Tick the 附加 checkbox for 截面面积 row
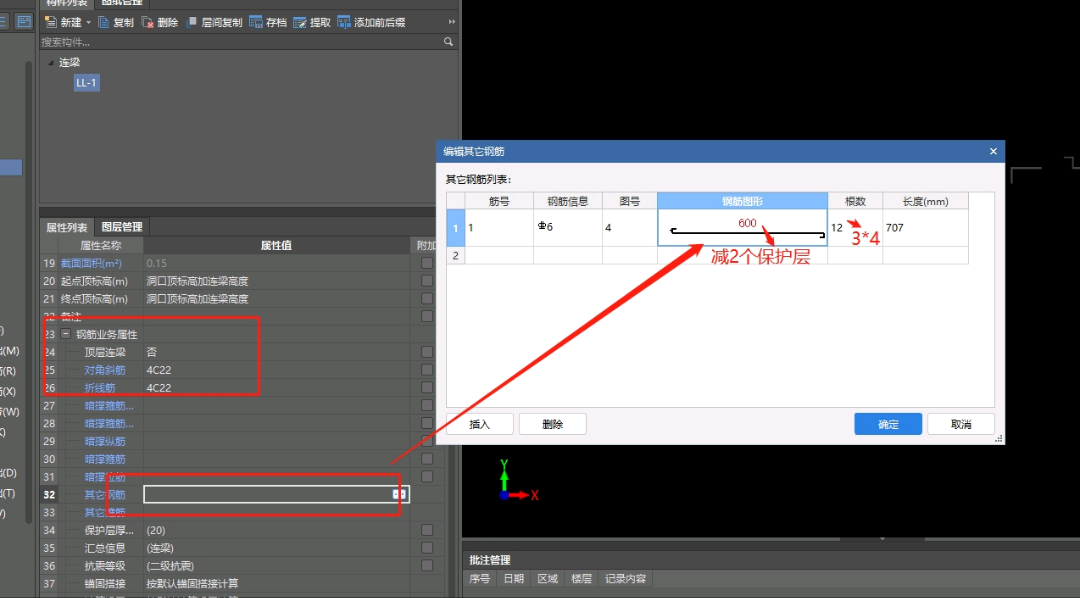This screenshot has height=598, width=1080. (x=427, y=263)
